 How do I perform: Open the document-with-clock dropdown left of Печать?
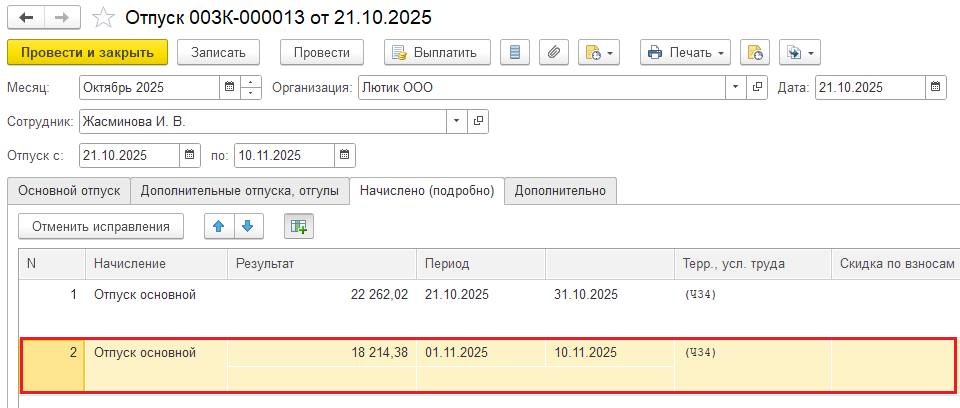pyautogui.click(x=599, y=53)
